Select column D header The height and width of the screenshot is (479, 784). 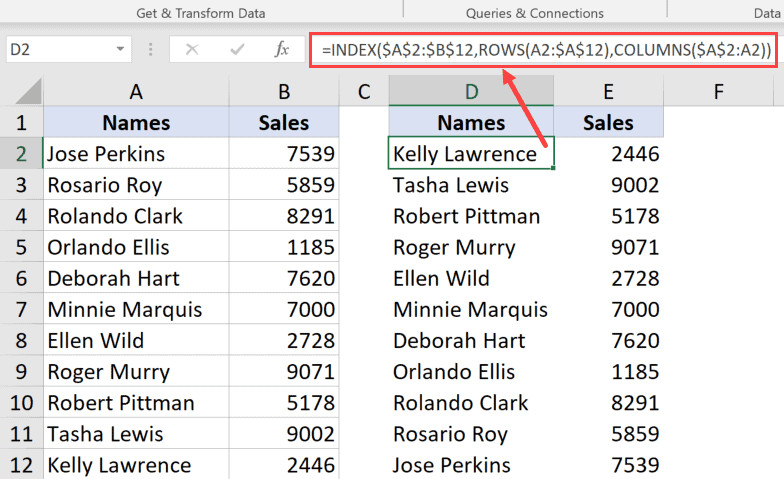[x=471, y=92]
